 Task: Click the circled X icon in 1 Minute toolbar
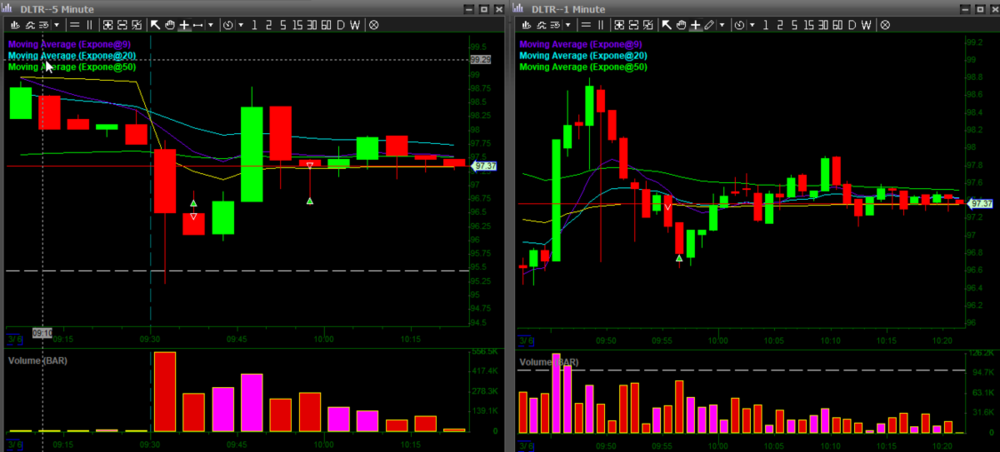tap(883, 23)
